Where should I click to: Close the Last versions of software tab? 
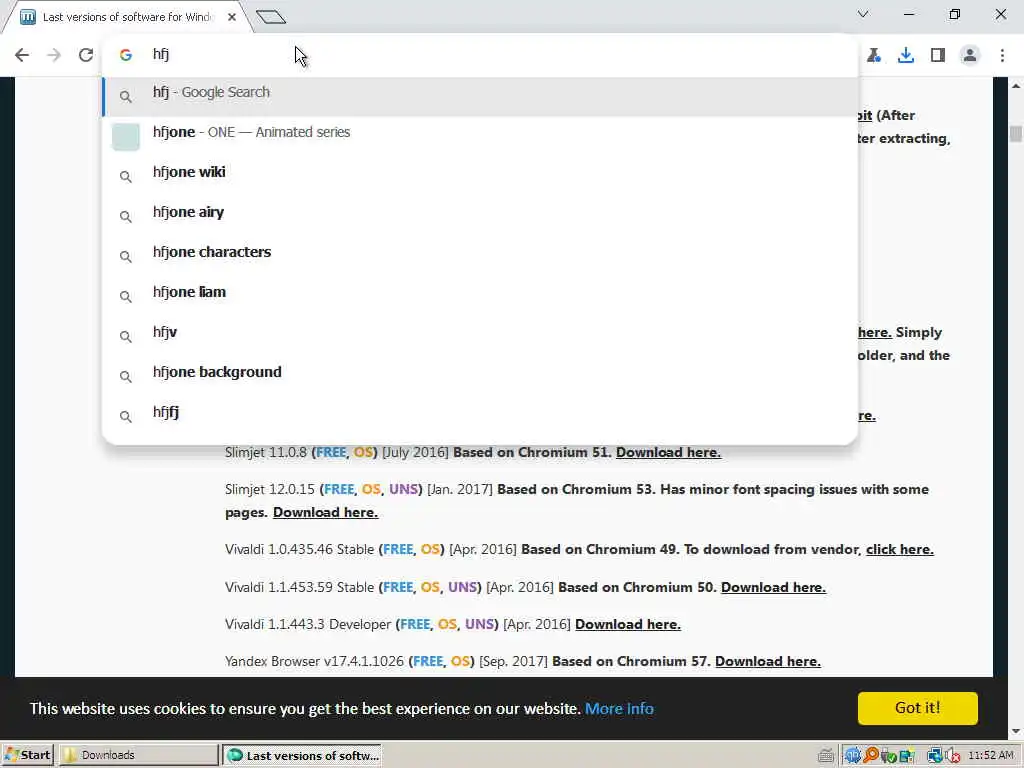232,17
